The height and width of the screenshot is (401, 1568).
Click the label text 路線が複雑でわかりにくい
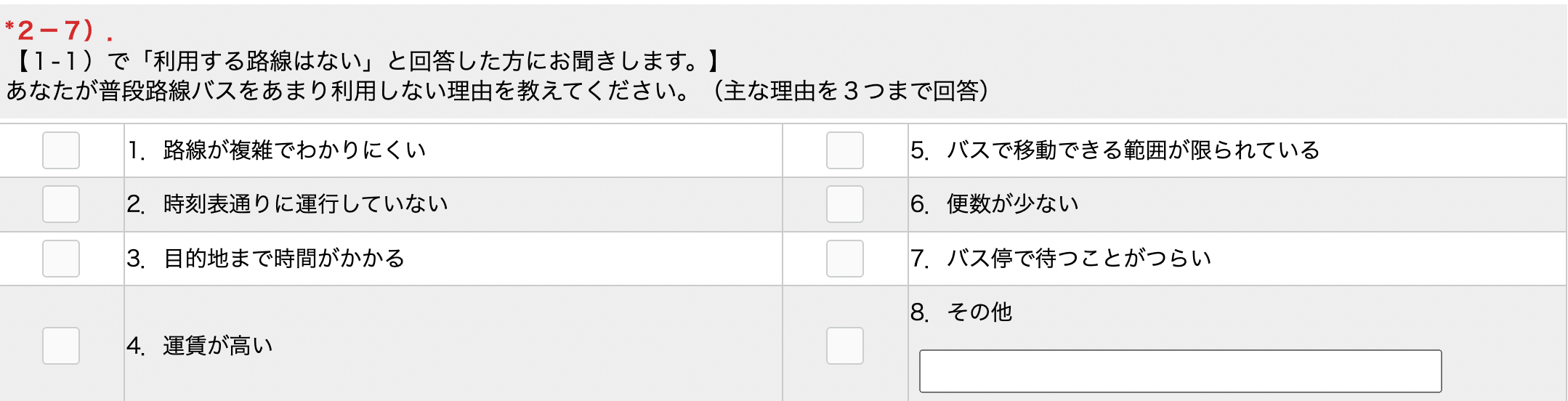coord(294,150)
